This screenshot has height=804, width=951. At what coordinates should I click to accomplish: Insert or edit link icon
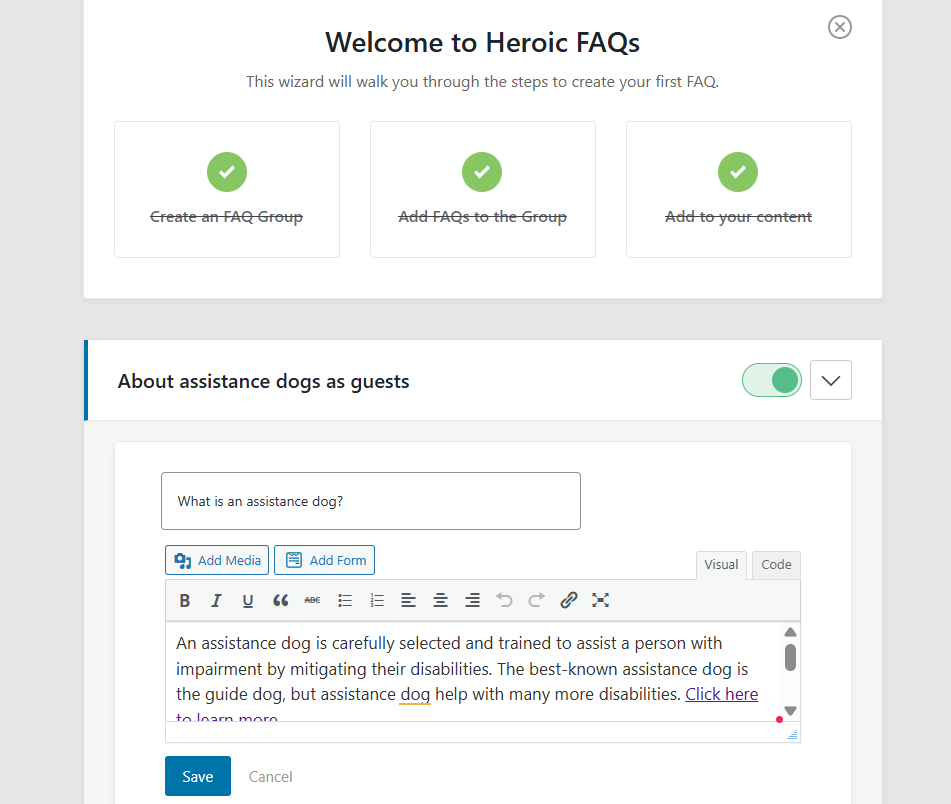568,600
